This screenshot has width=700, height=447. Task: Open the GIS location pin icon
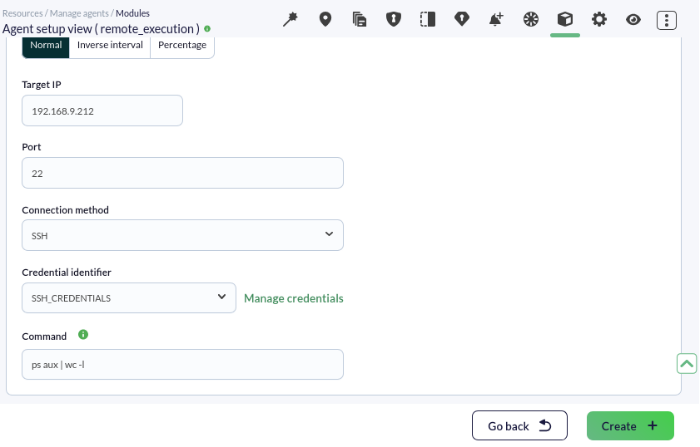[325, 20]
